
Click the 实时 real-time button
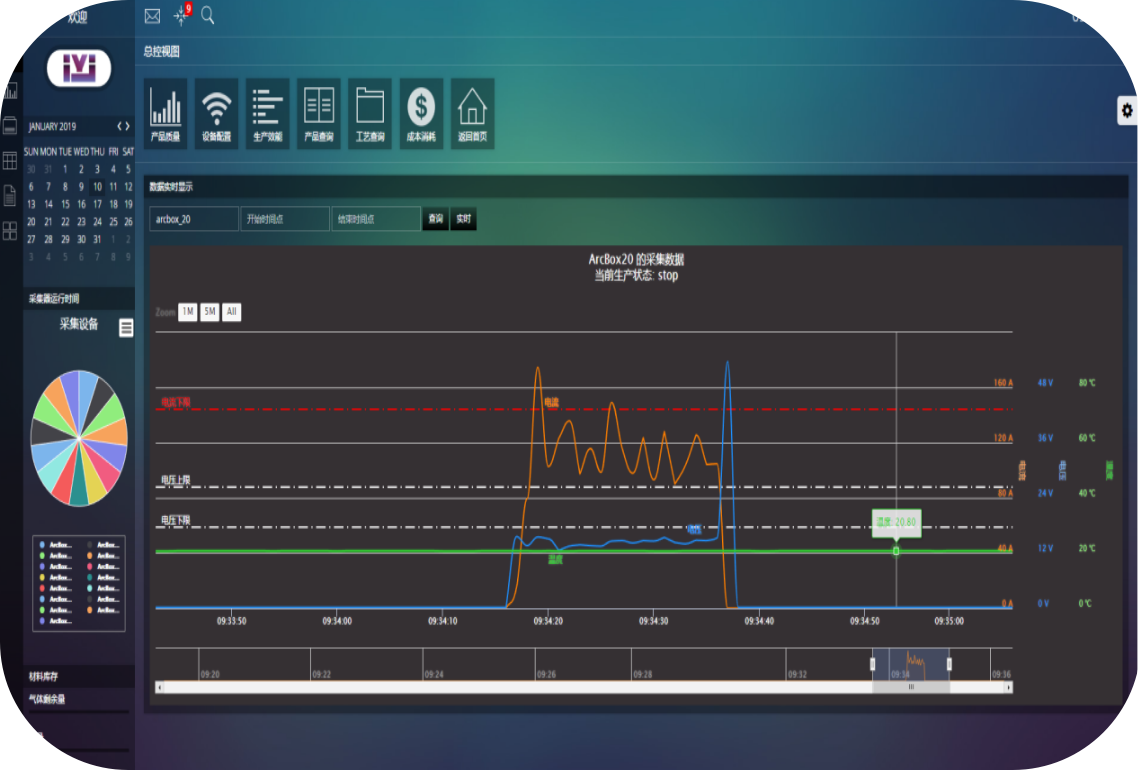(x=463, y=219)
